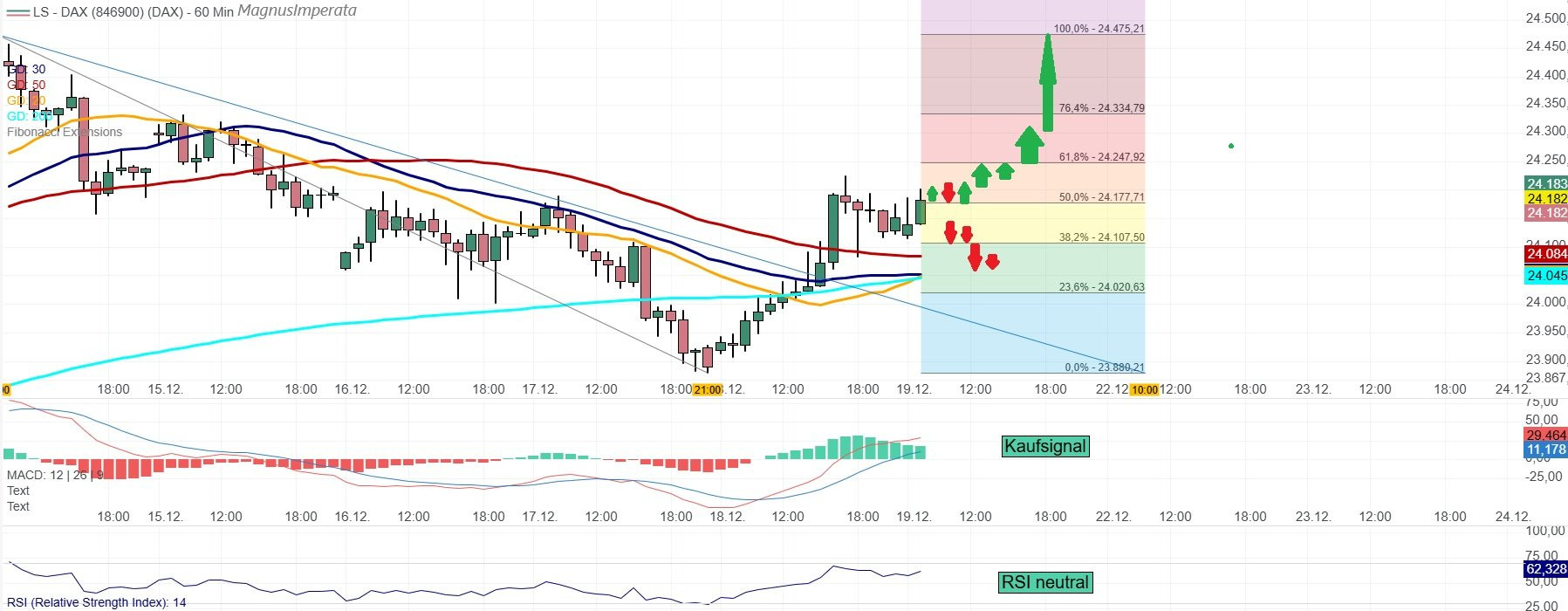Click the 62,328 RSI value tag
Screen dimensions: 1568x611
click(x=1545, y=569)
